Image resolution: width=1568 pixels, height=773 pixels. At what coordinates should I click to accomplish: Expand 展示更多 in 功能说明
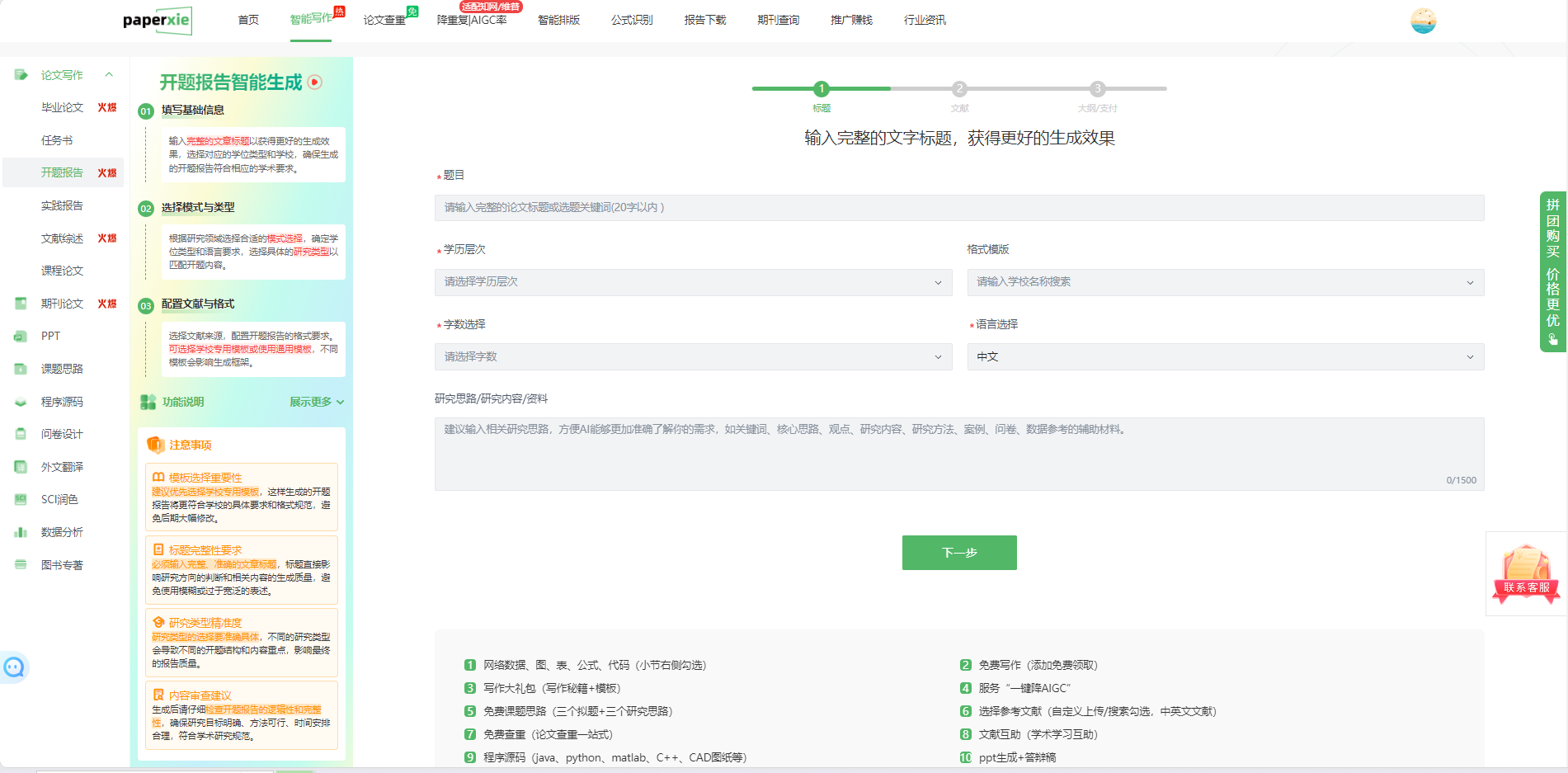coord(316,402)
